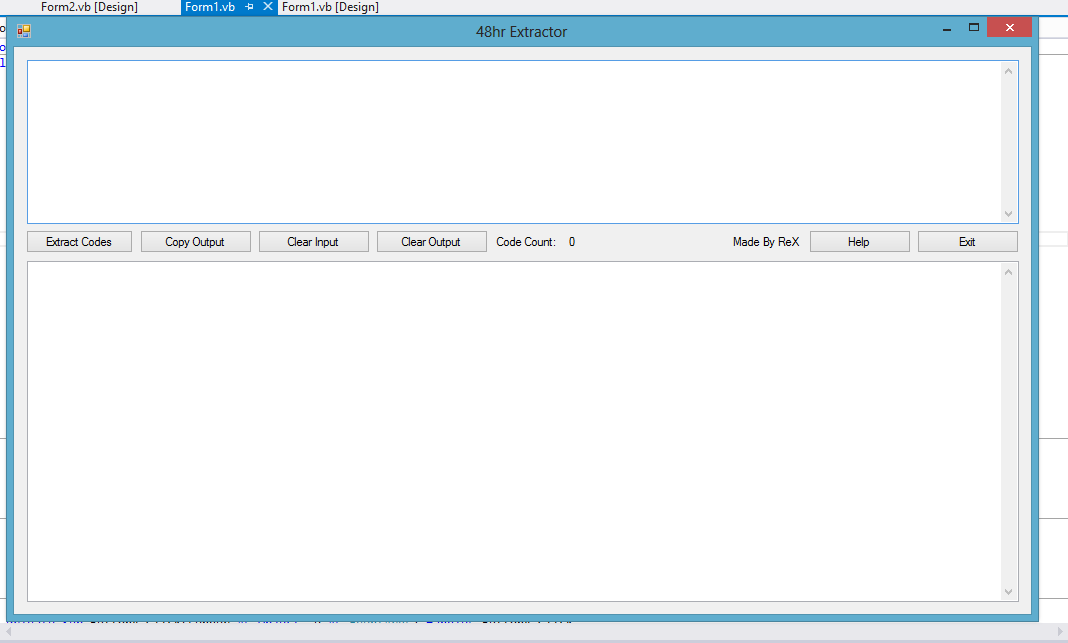
Task: Close the 48hr Extractor window
Action: [1009, 27]
